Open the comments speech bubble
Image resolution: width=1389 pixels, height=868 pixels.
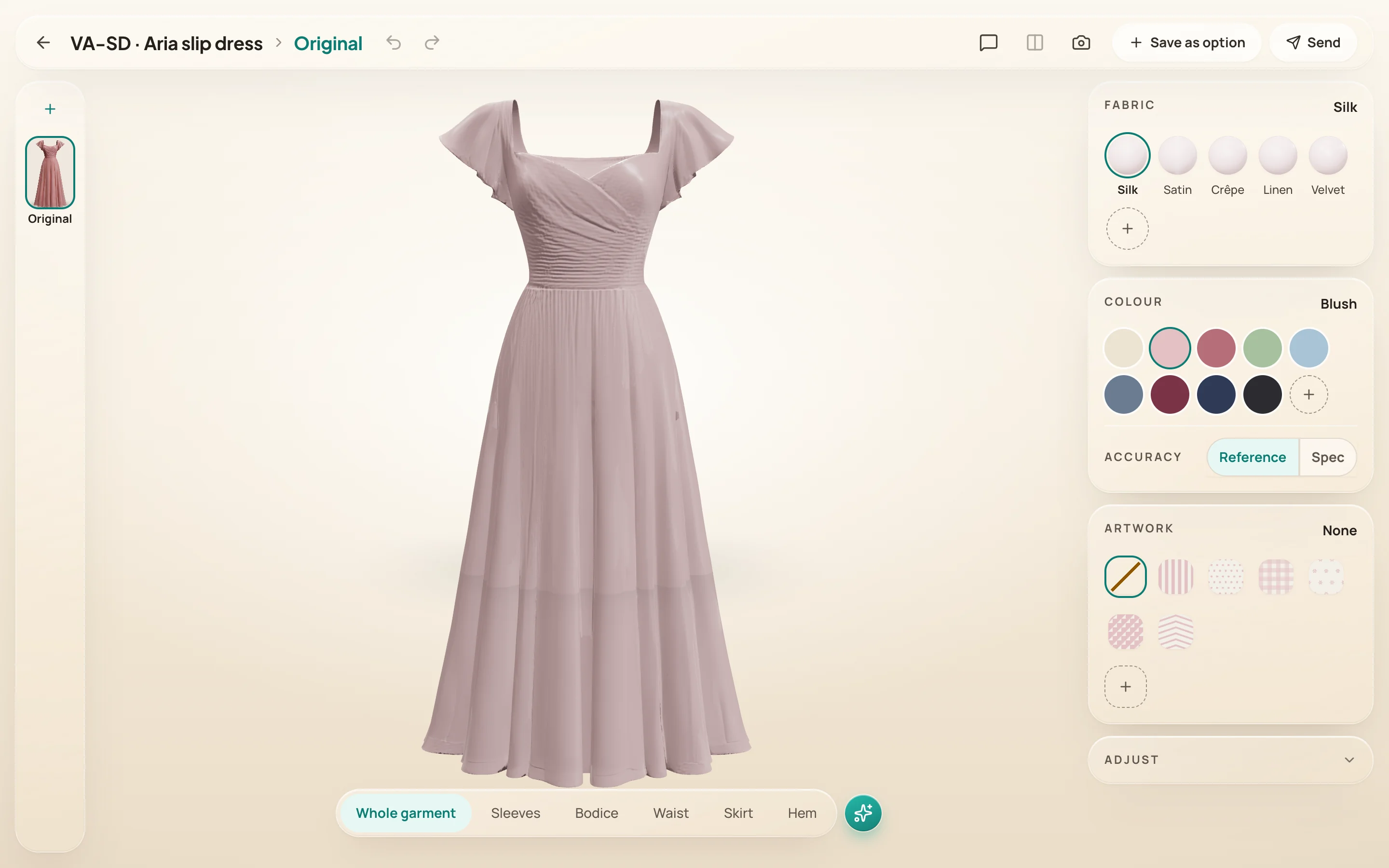(x=988, y=42)
